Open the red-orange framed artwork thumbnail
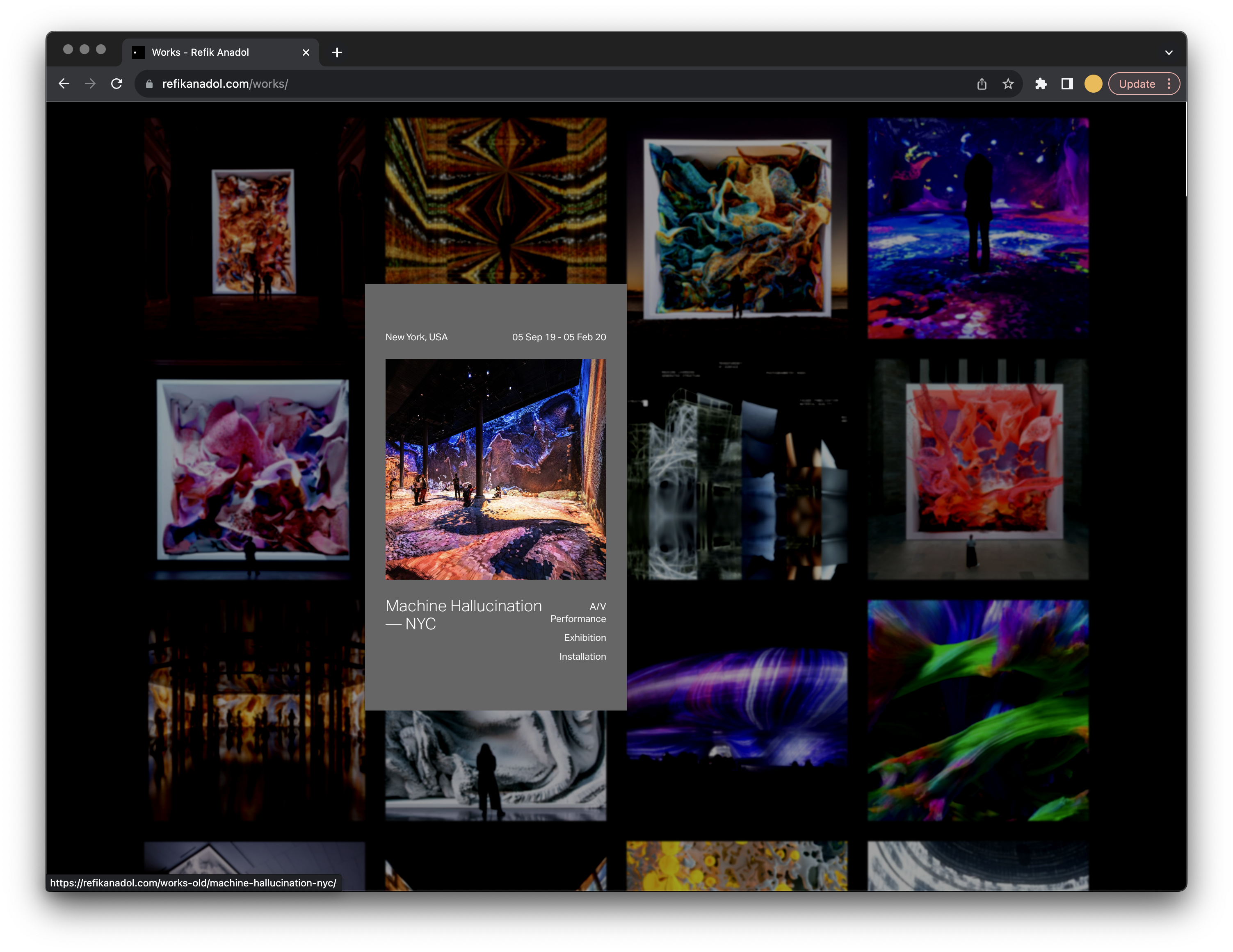The image size is (1233, 952). (978, 469)
